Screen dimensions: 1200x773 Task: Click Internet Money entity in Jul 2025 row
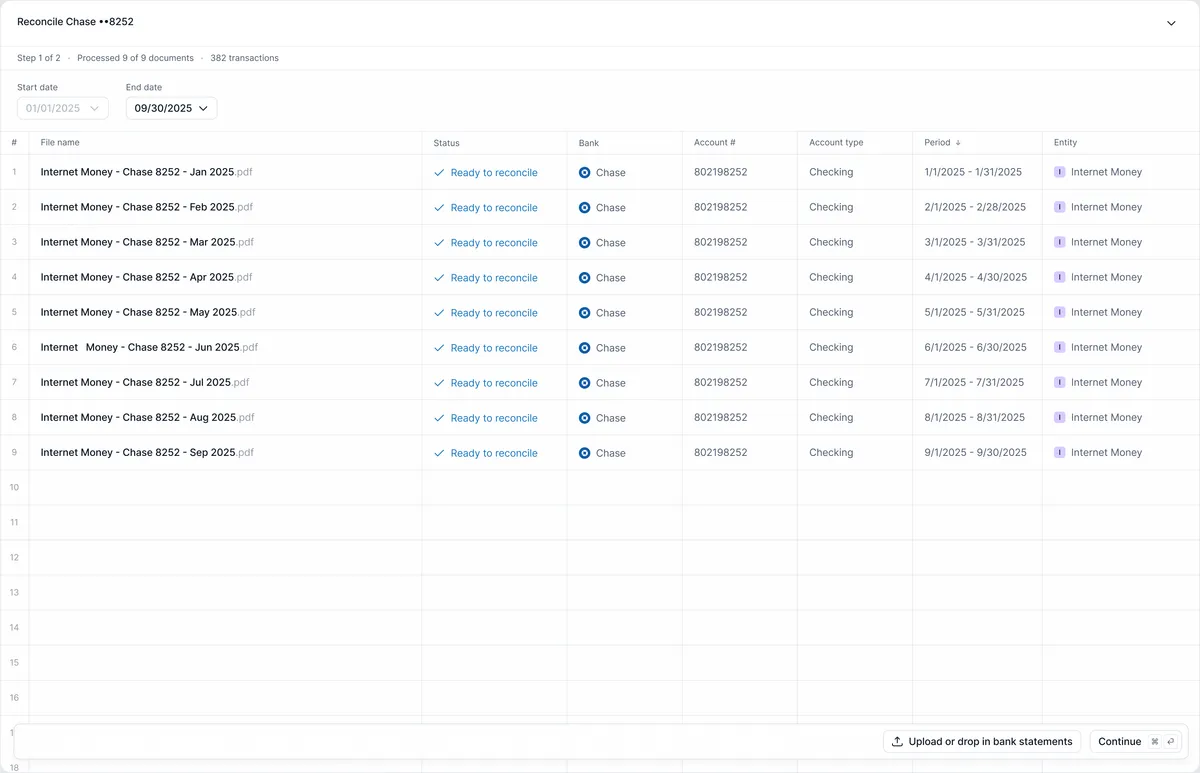(x=1106, y=382)
